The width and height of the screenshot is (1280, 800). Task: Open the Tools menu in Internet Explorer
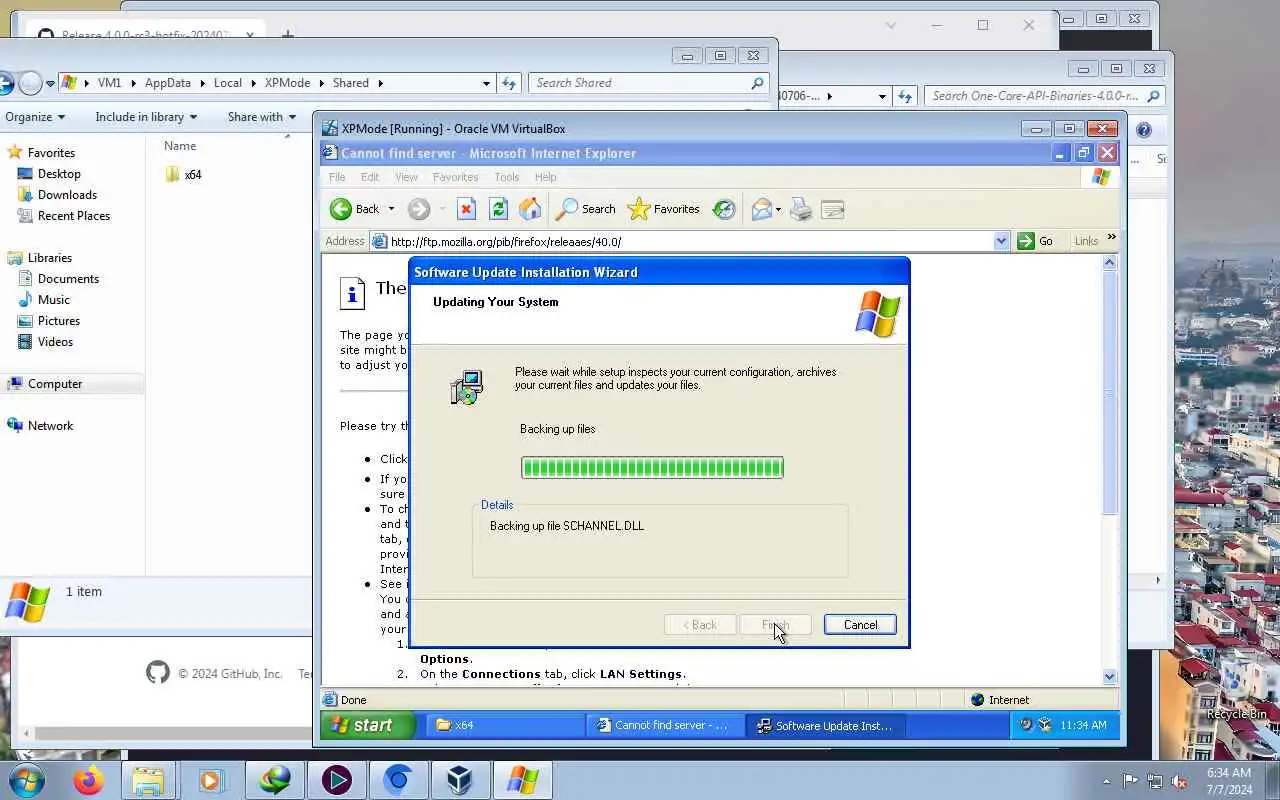point(507,177)
